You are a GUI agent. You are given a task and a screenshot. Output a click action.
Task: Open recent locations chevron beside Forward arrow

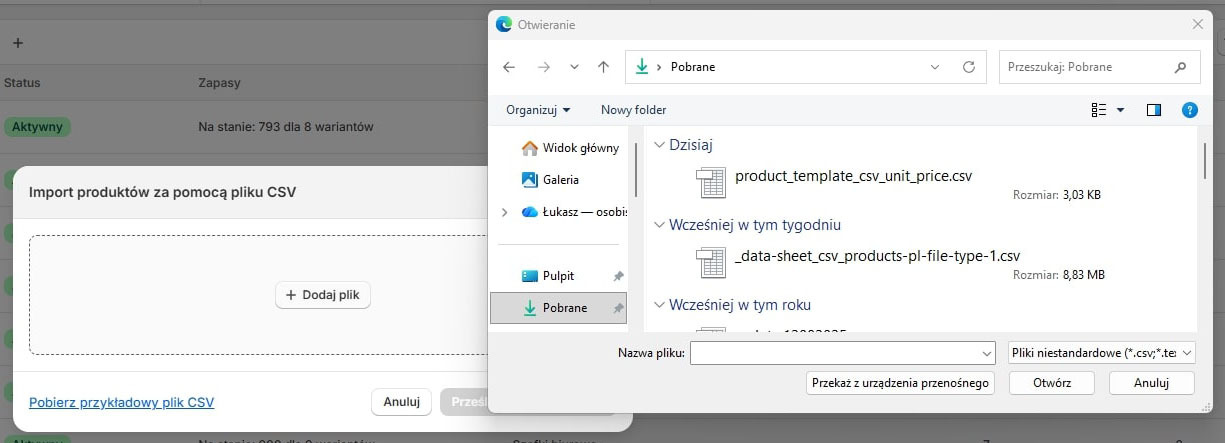(574, 67)
